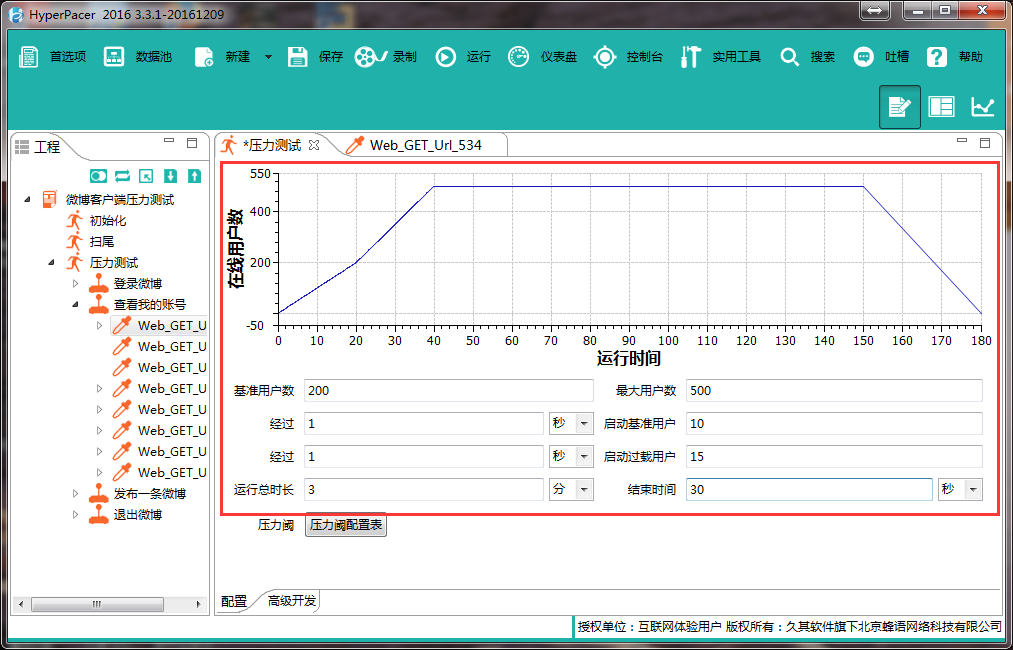
Task: Click the 新建 new document icon
Action: point(204,57)
